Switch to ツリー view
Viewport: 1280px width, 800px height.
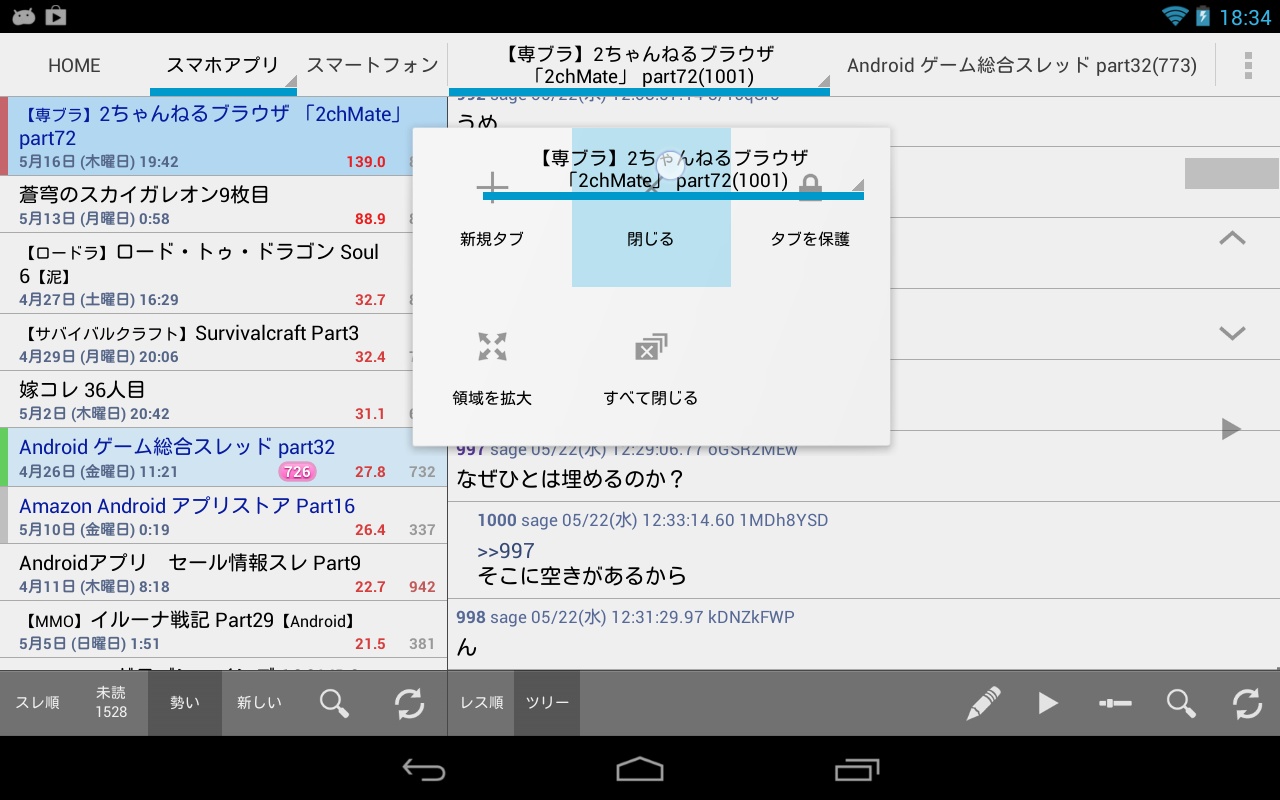point(547,703)
